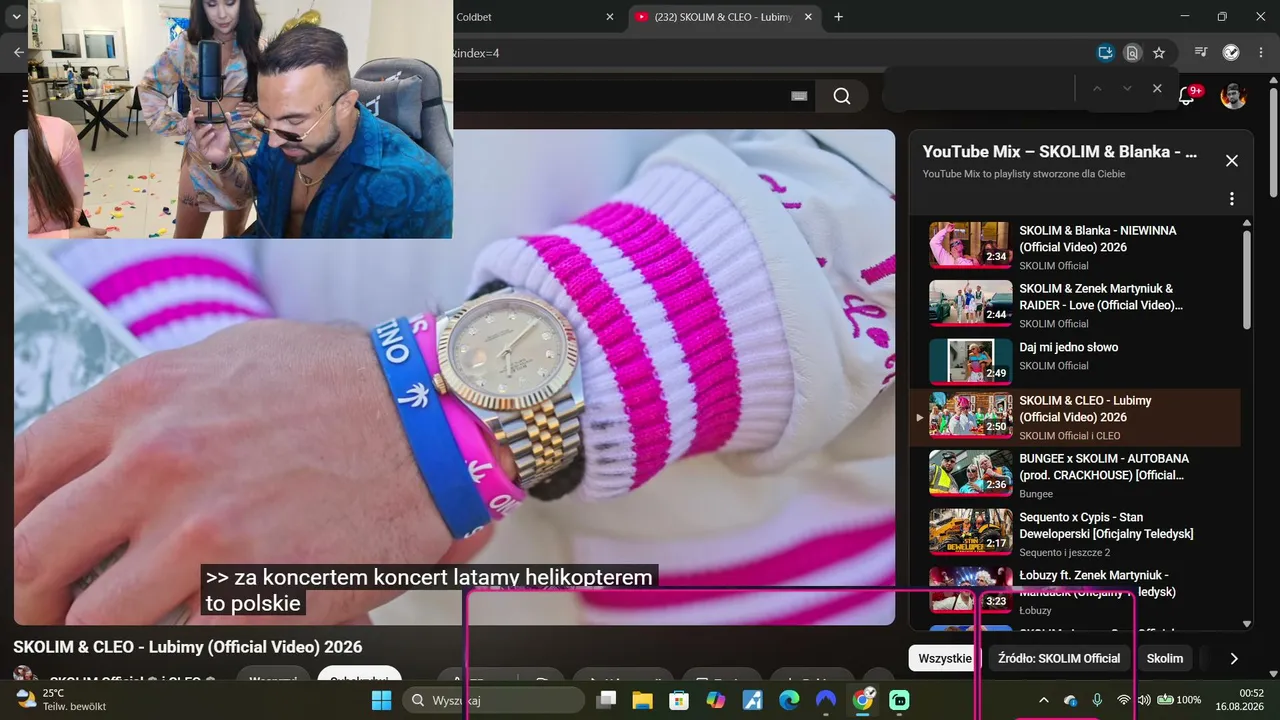Close the Coldbet tab

(610, 17)
